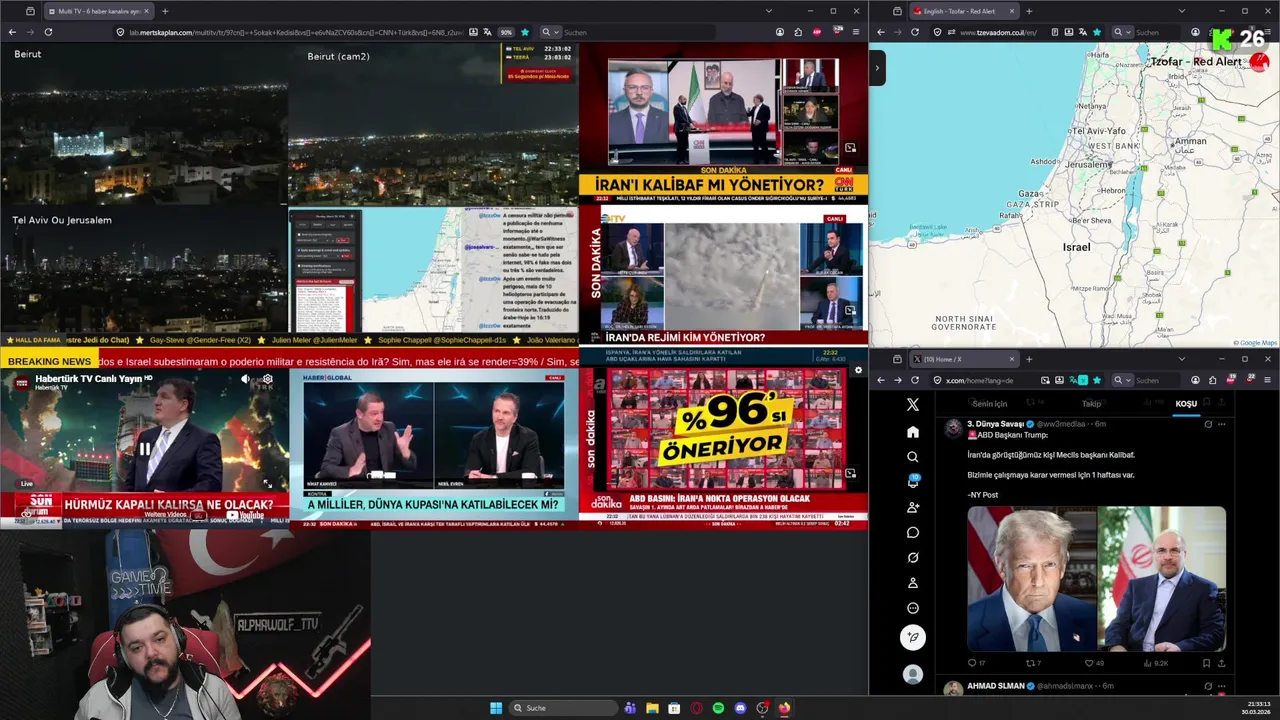Screen dimensions: 1280x720
Task: Reply to the 3. Dünya Savaşı post
Action: coord(976,663)
